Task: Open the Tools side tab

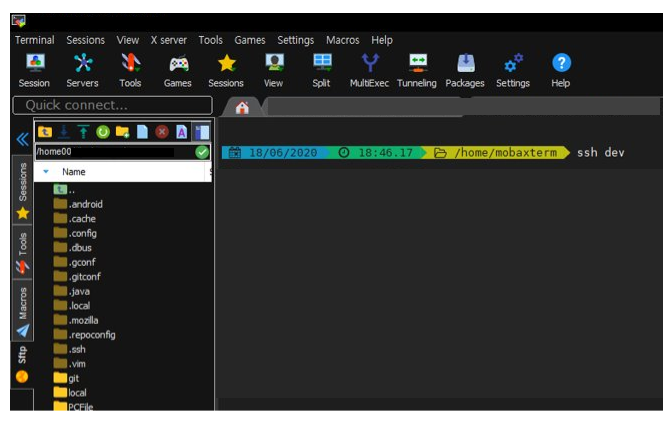Action: click(22, 252)
